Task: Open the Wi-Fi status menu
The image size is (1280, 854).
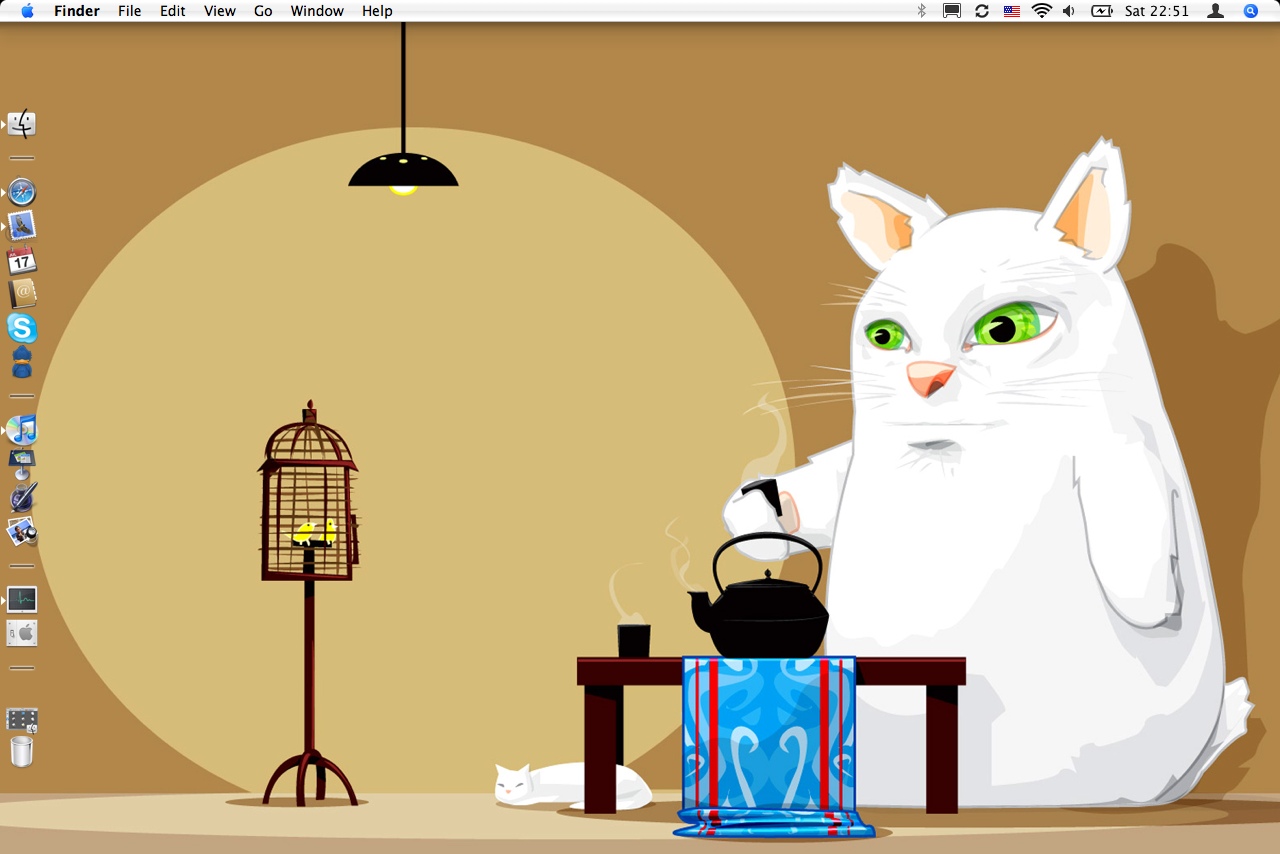Action: 1042,11
